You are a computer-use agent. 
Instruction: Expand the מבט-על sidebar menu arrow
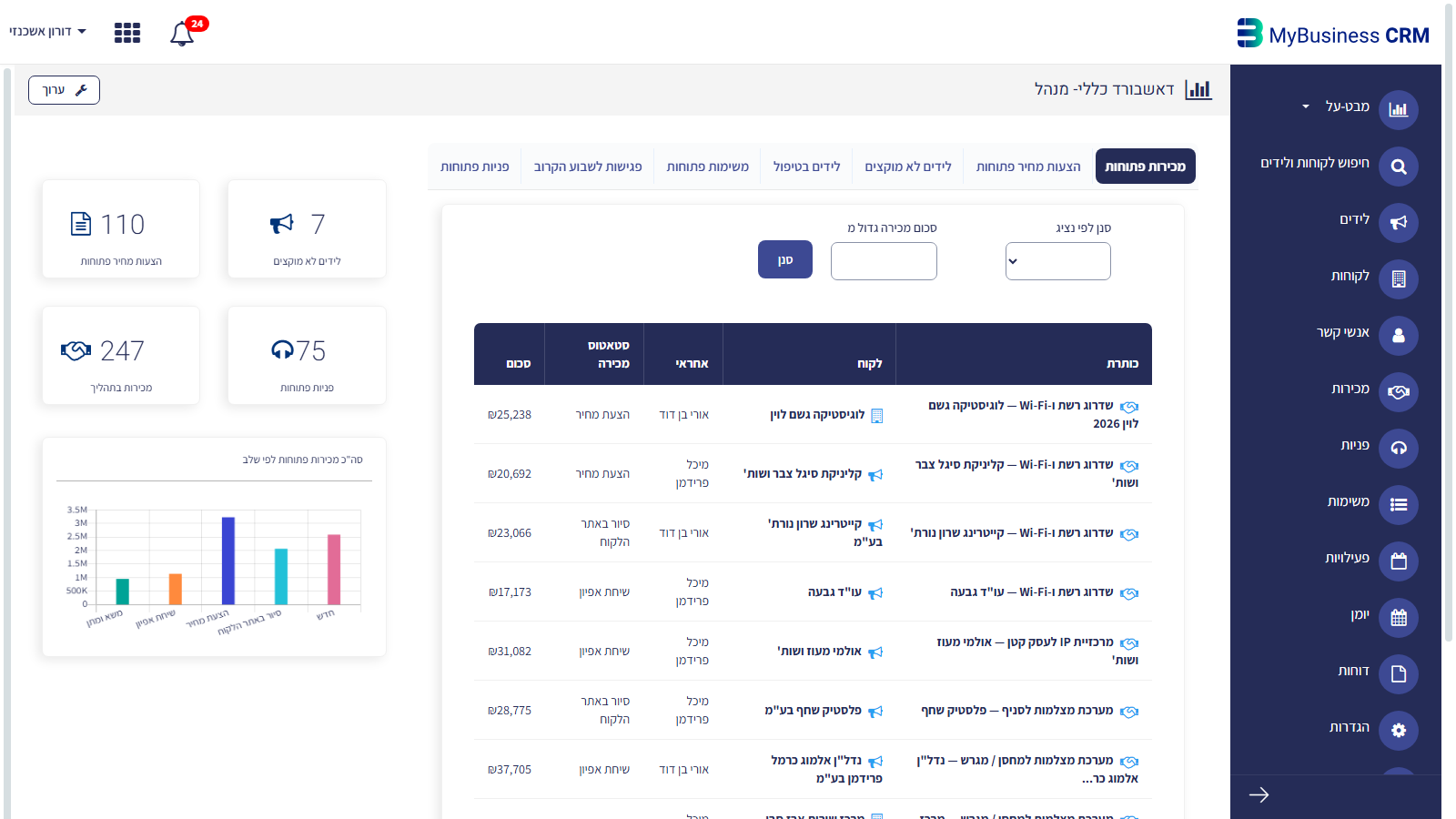pos(1306,106)
